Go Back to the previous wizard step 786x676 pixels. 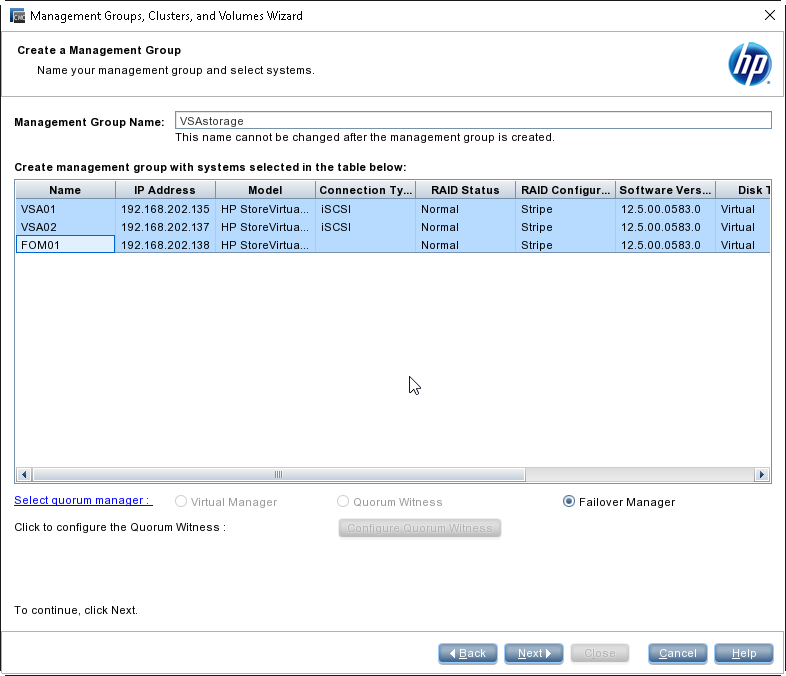468,653
